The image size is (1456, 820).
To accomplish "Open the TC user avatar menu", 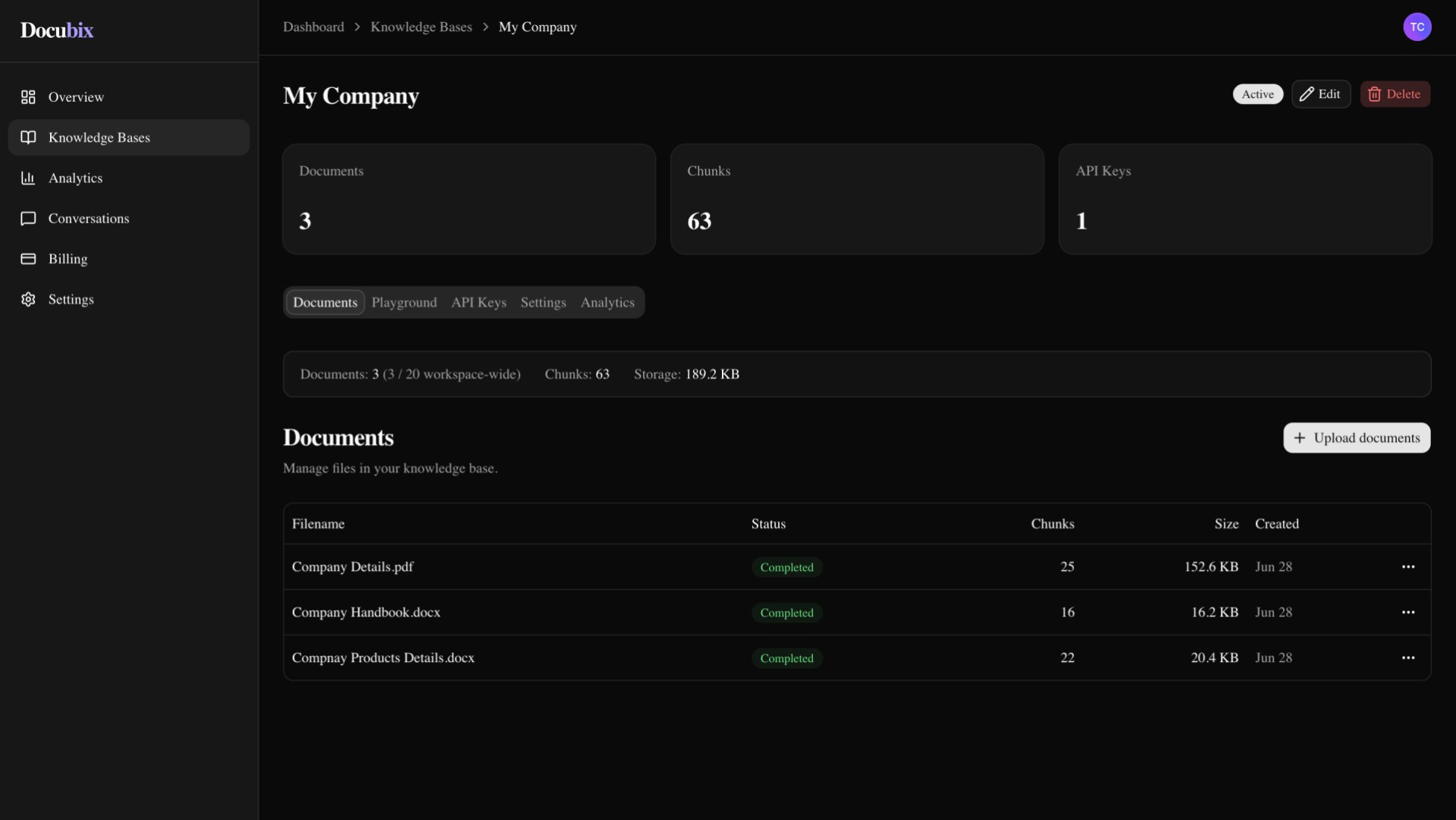I will pos(1417,27).
